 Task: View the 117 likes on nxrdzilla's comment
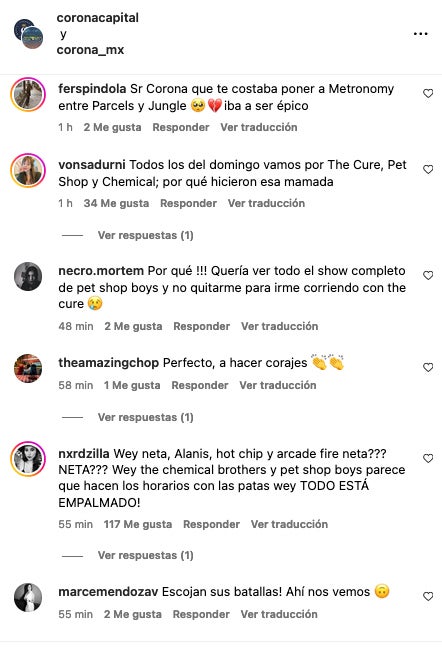(x=138, y=524)
